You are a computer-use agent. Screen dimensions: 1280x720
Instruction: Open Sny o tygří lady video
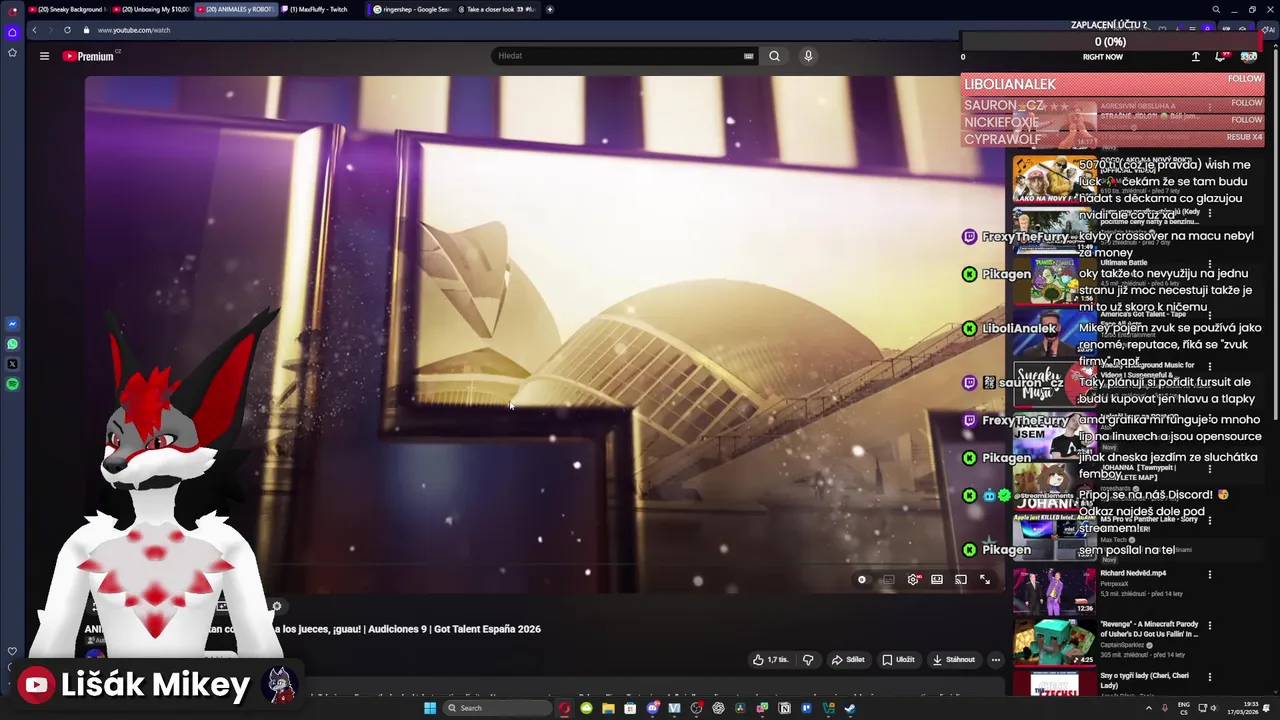pos(1145,681)
